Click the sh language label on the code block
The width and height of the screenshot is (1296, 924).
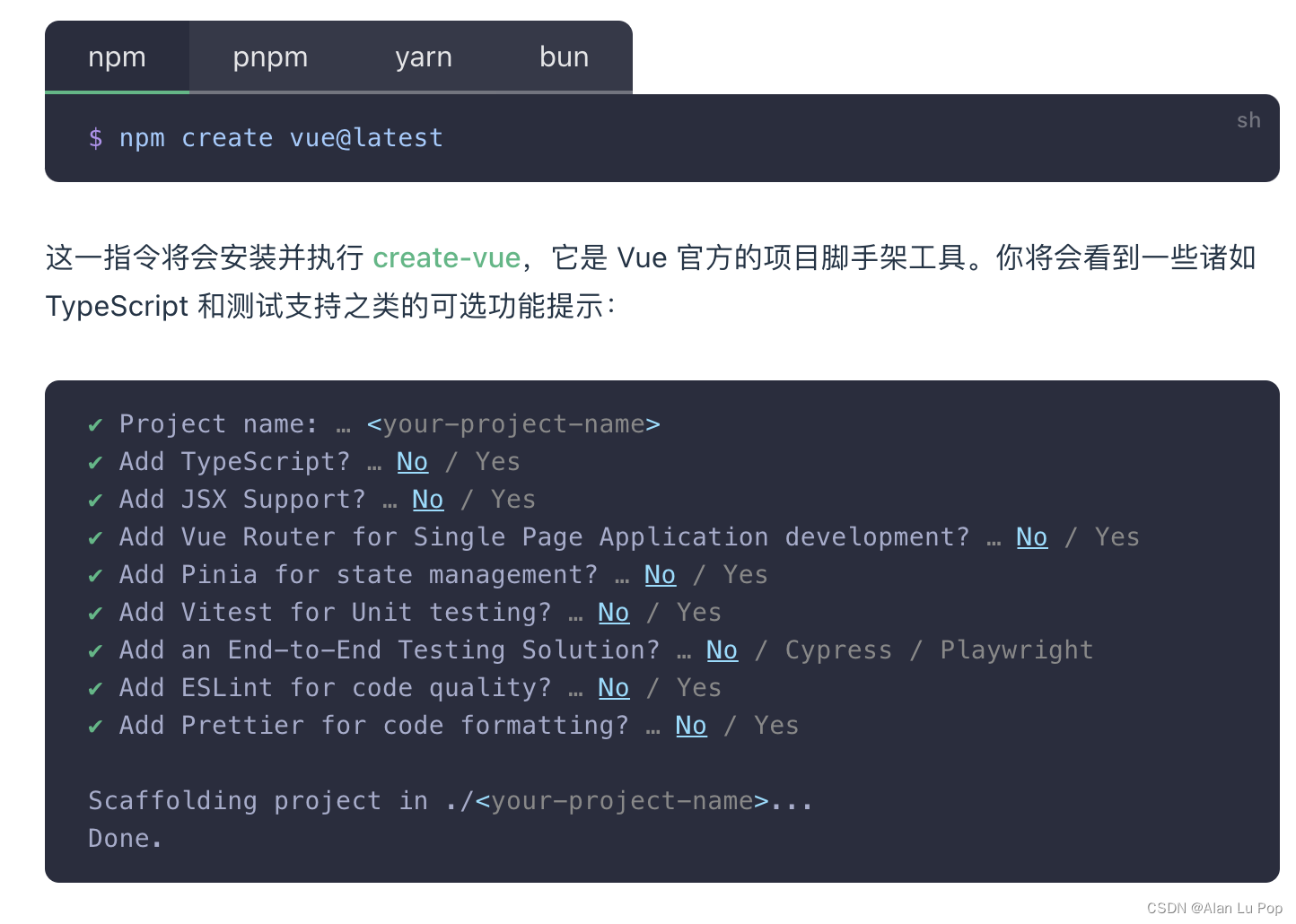coord(1248,120)
